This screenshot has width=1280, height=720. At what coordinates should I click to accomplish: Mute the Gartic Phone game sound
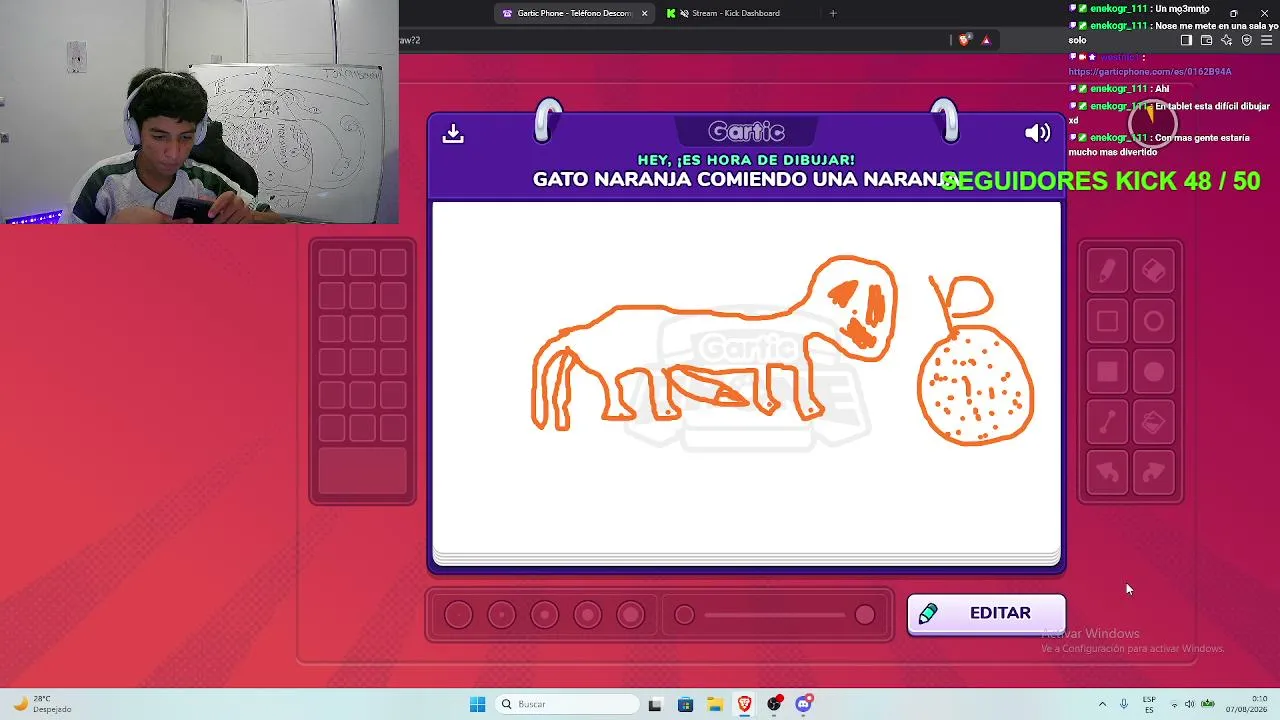coord(1037,133)
